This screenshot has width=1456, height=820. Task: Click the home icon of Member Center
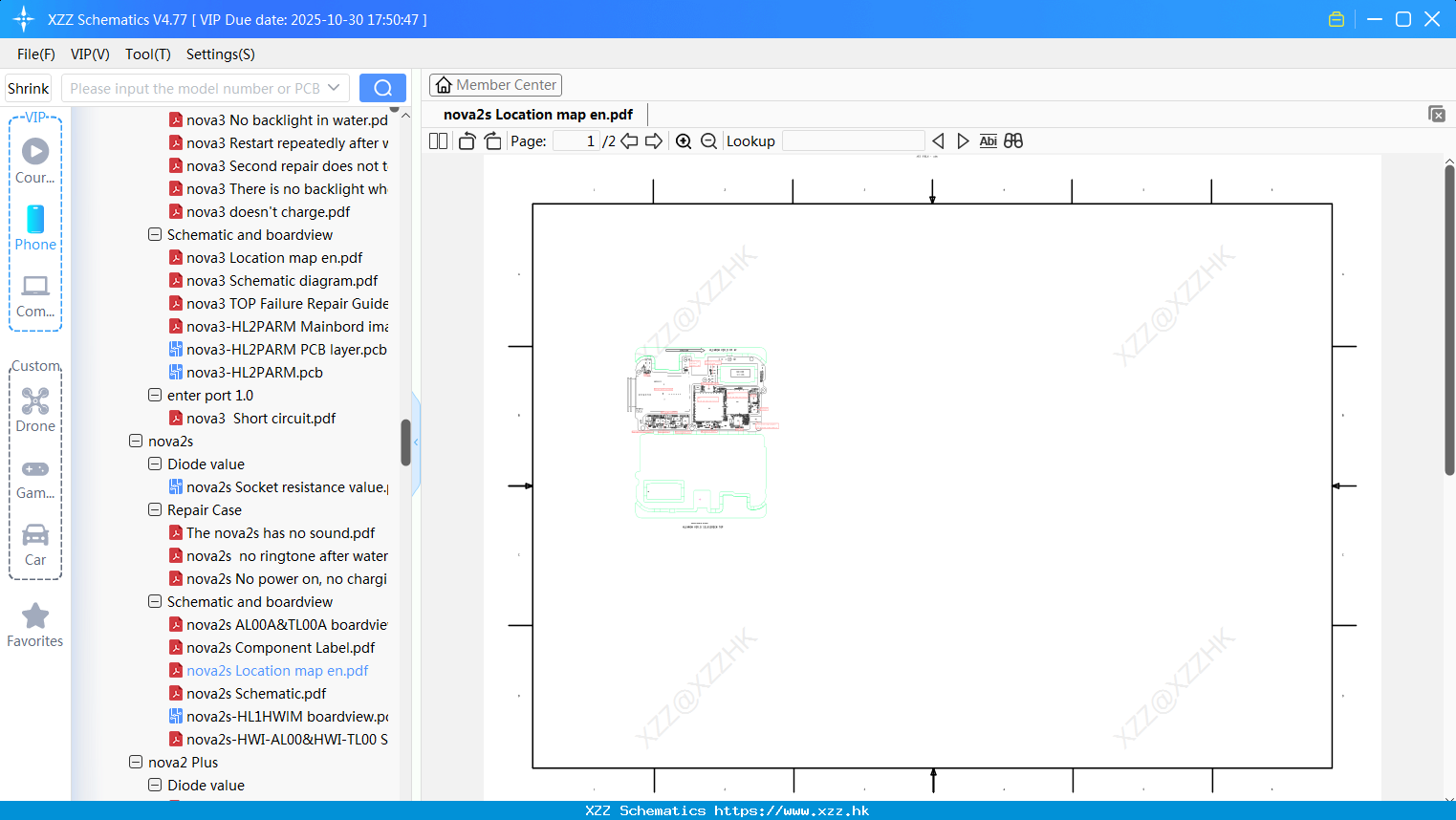444,85
